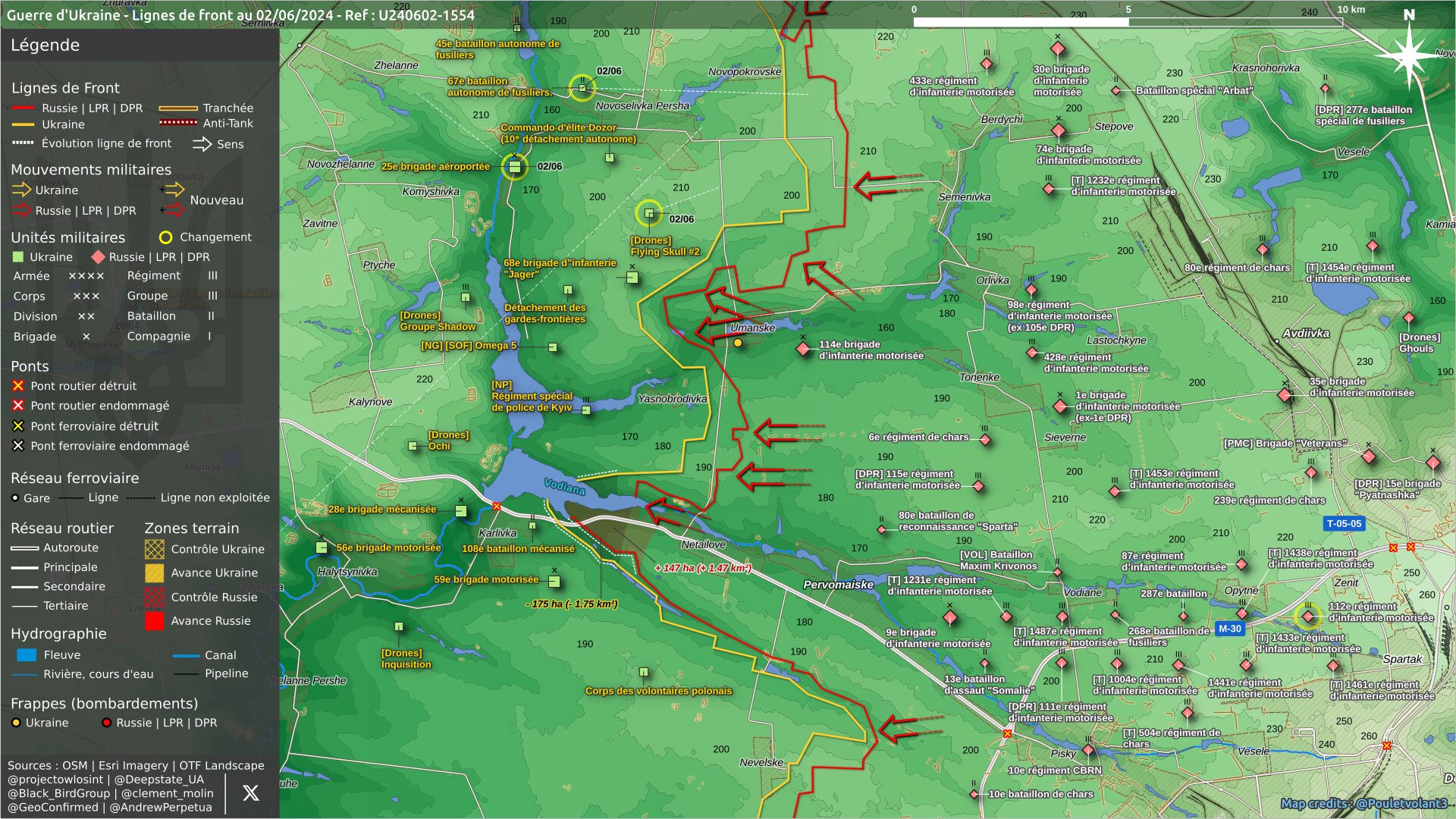Screen dimensions: 1456x819
Task: Click the 'Corps des volontaires polonais' label
Action: (x=658, y=691)
